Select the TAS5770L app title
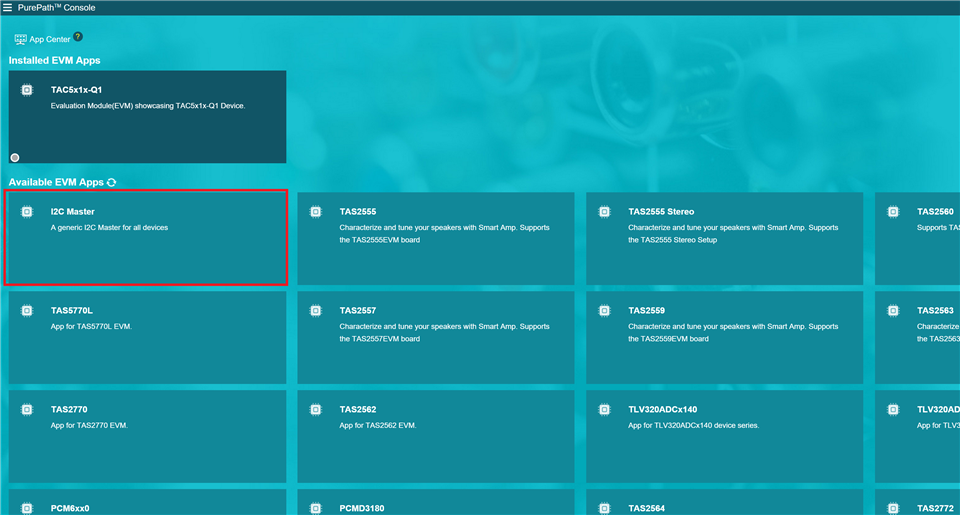The width and height of the screenshot is (960, 515). pos(72,310)
